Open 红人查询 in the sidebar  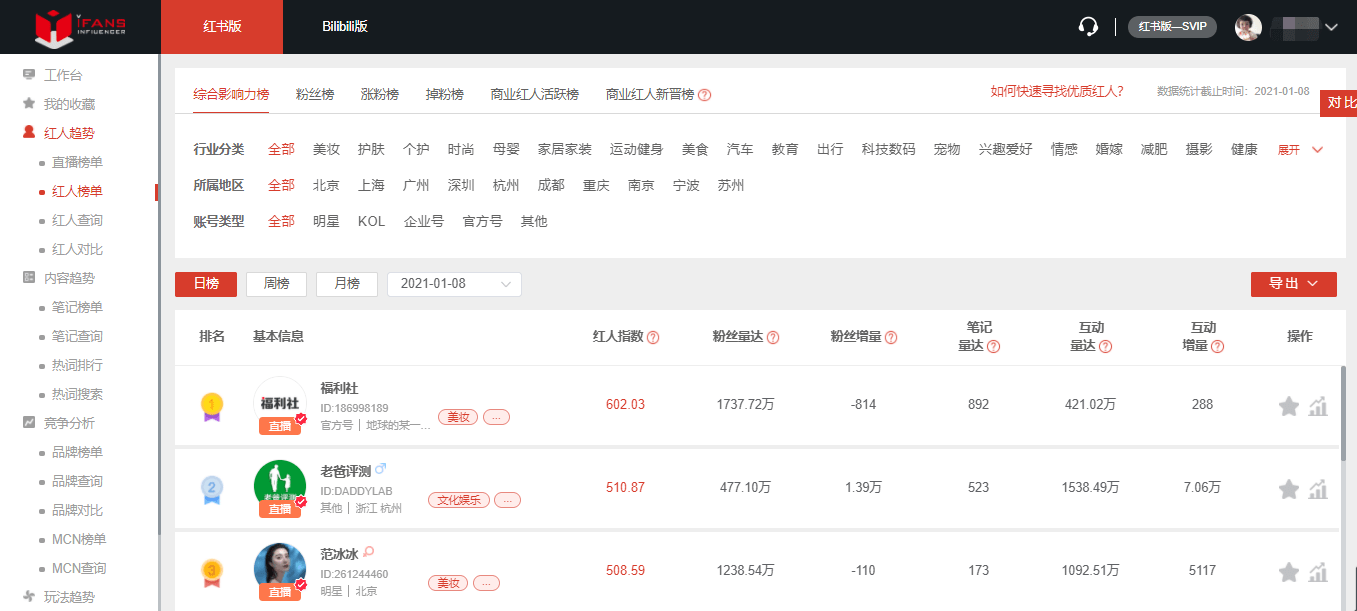pos(77,220)
